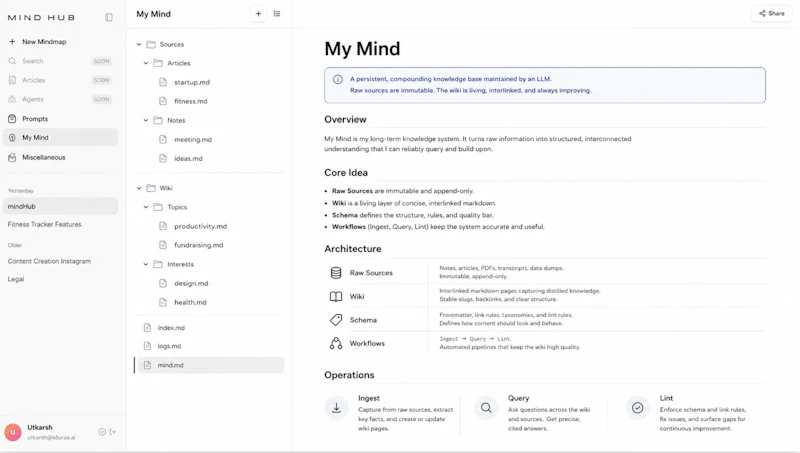This screenshot has height=453, width=800.
Task: Click the Articles document icon in sidebar
Action: pos(12,80)
